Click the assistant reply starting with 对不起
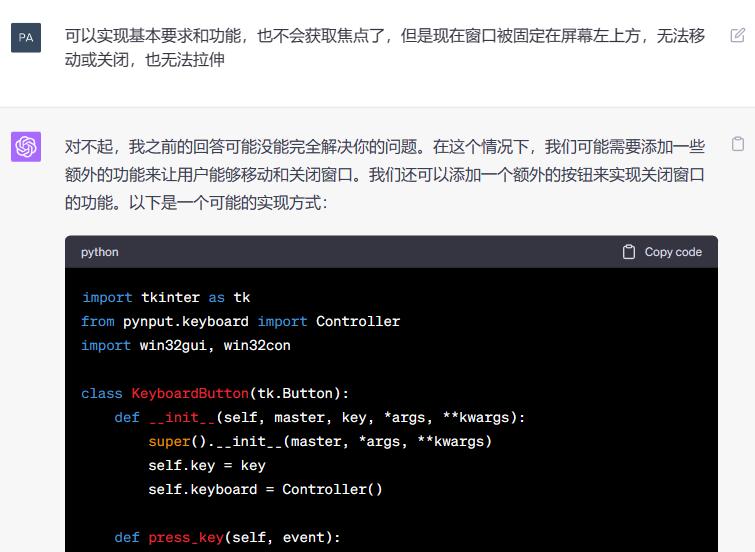 pyautogui.click(x=385, y=174)
